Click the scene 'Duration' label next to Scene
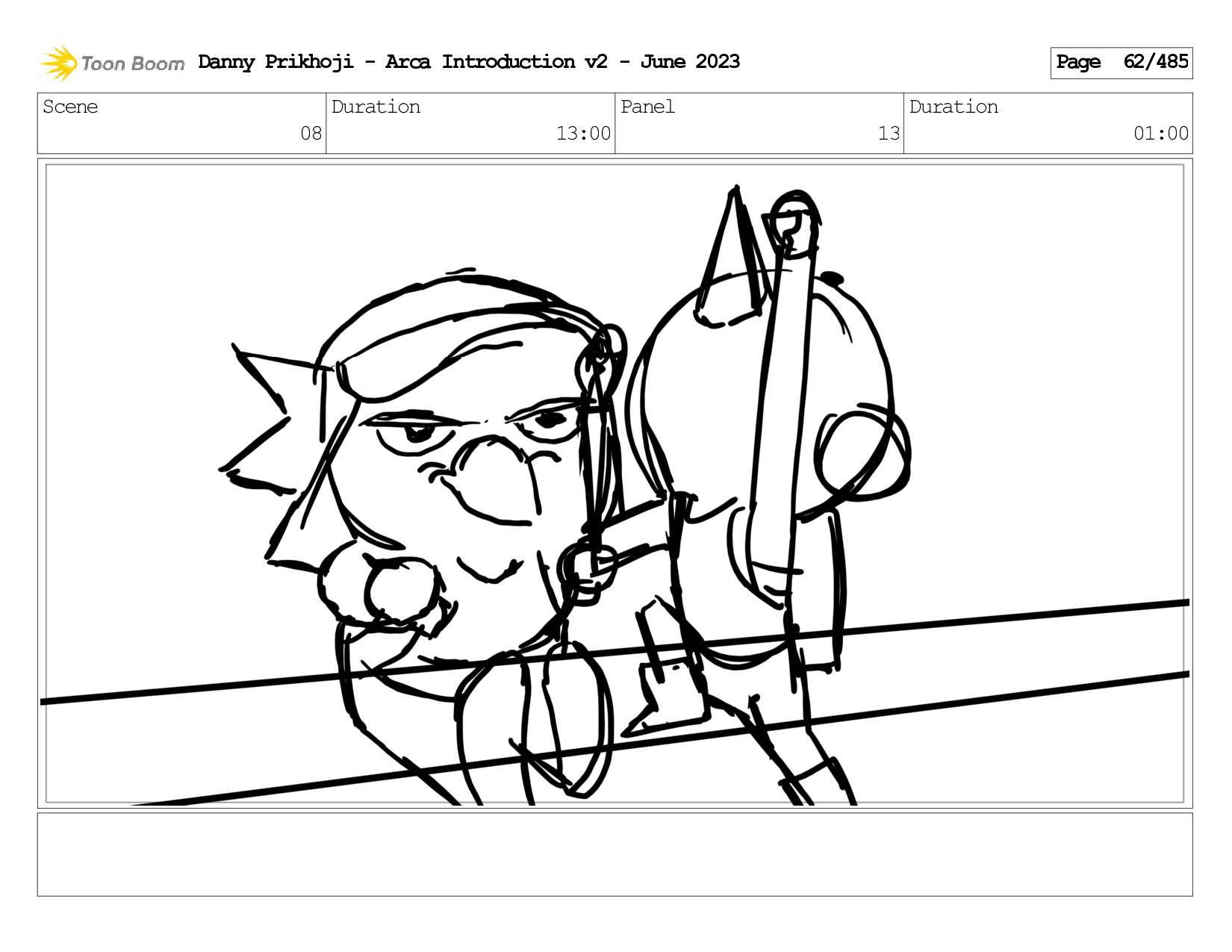 click(x=376, y=107)
